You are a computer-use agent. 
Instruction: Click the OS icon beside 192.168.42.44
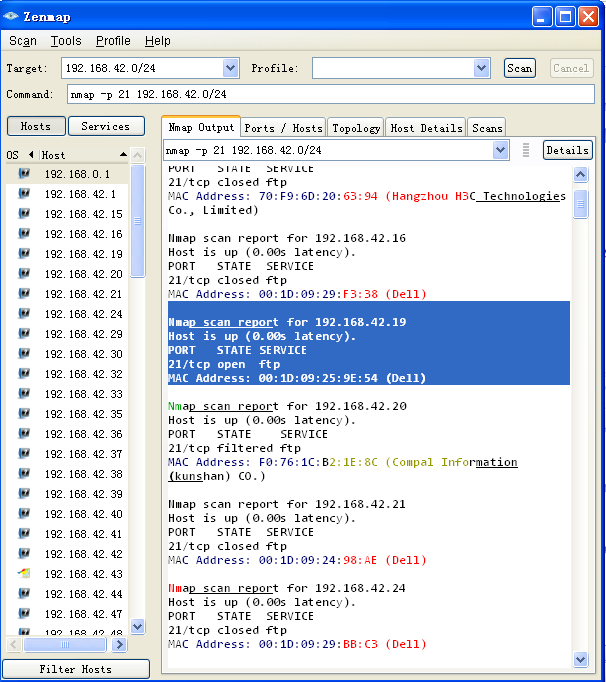coord(24,594)
